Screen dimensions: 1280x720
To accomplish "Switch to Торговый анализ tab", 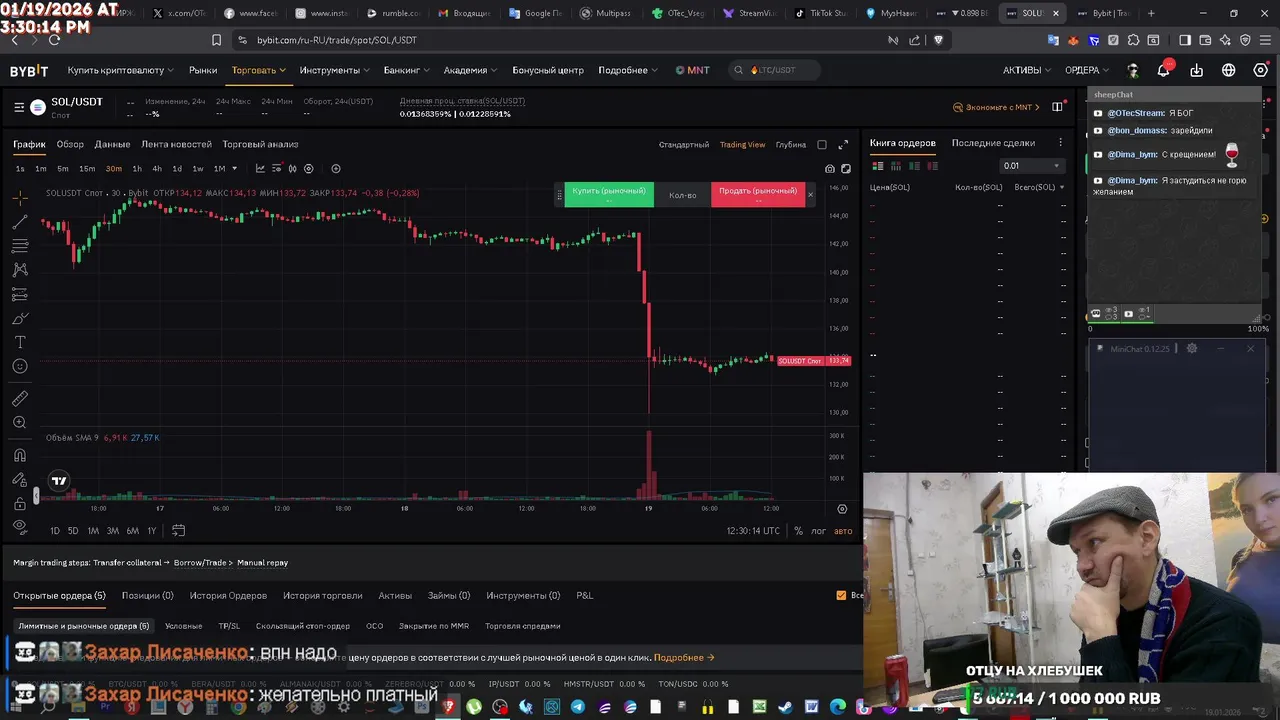I will coord(260,144).
